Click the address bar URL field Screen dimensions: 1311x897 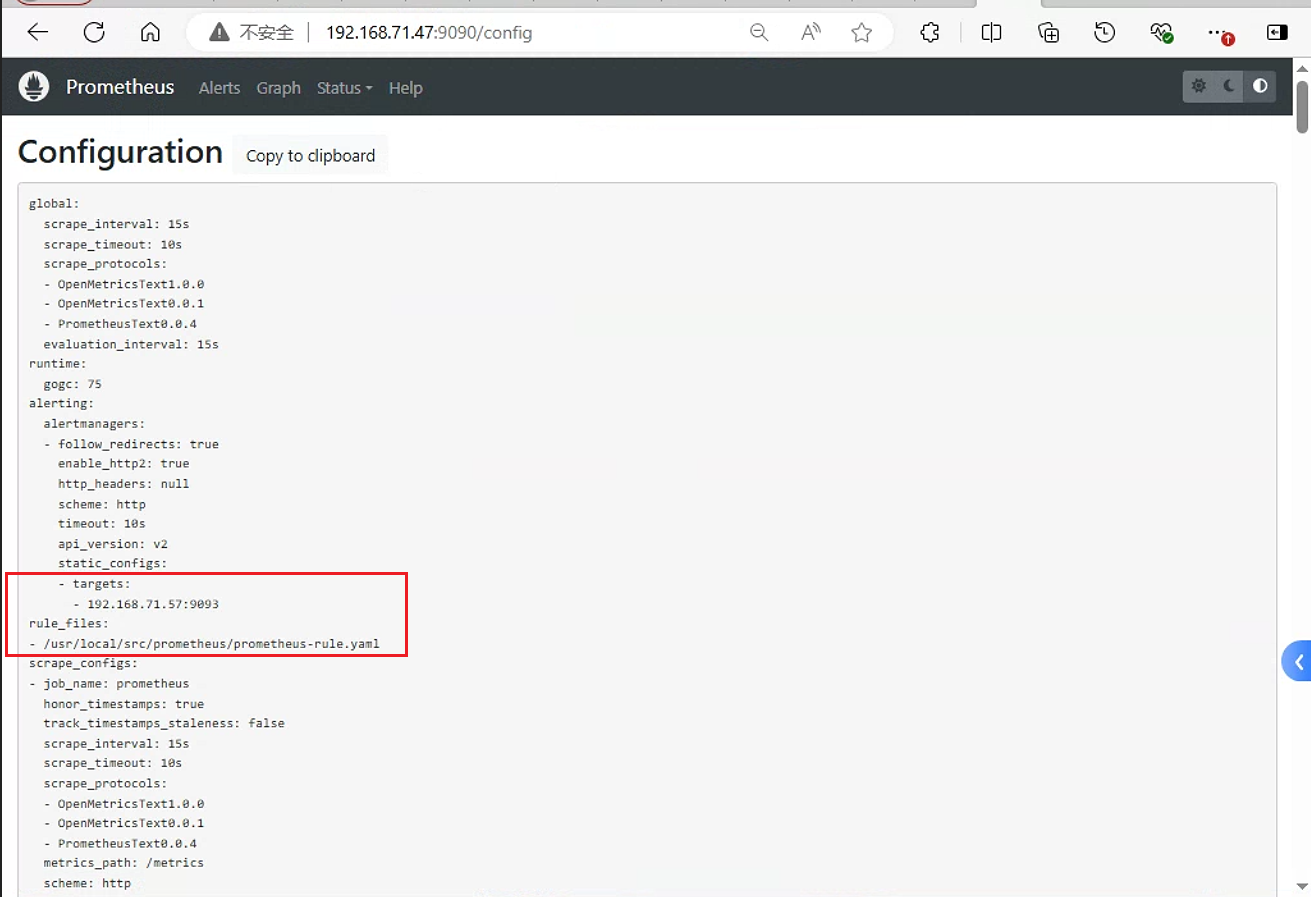(540, 33)
